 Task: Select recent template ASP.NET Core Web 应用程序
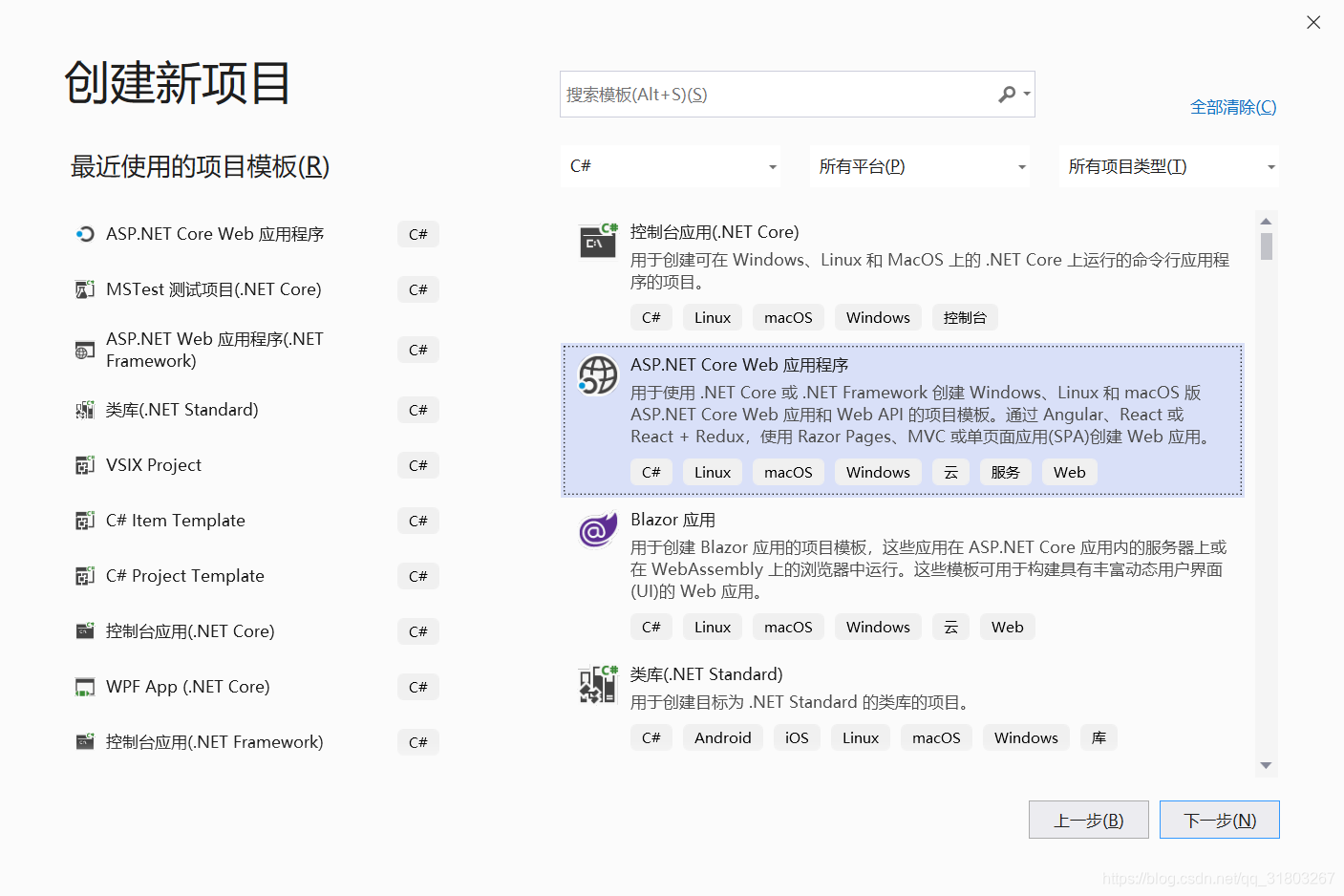(215, 234)
